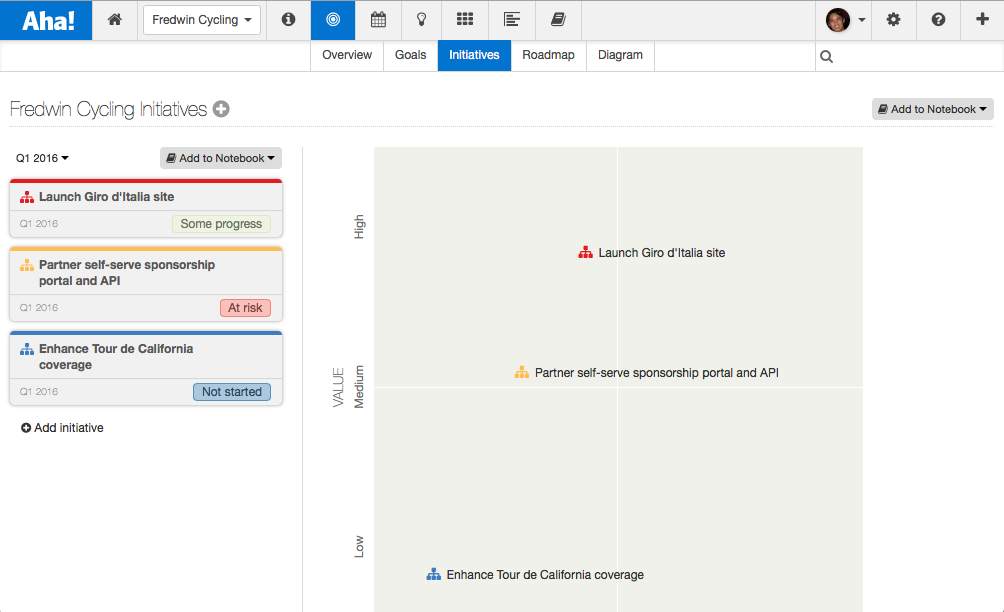Image resolution: width=1004 pixels, height=612 pixels.
Task: Click Add initiative link
Action: (62, 428)
